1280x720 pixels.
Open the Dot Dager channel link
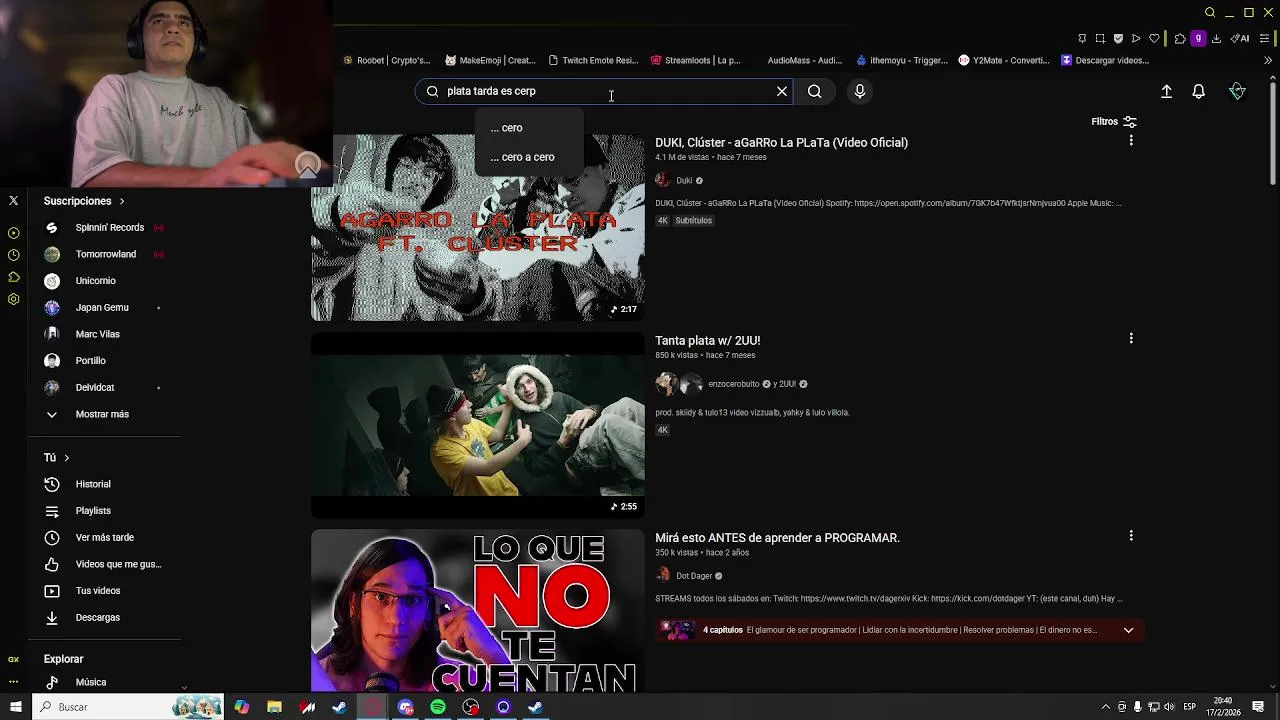pyautogui.click(x=694, y=575)
